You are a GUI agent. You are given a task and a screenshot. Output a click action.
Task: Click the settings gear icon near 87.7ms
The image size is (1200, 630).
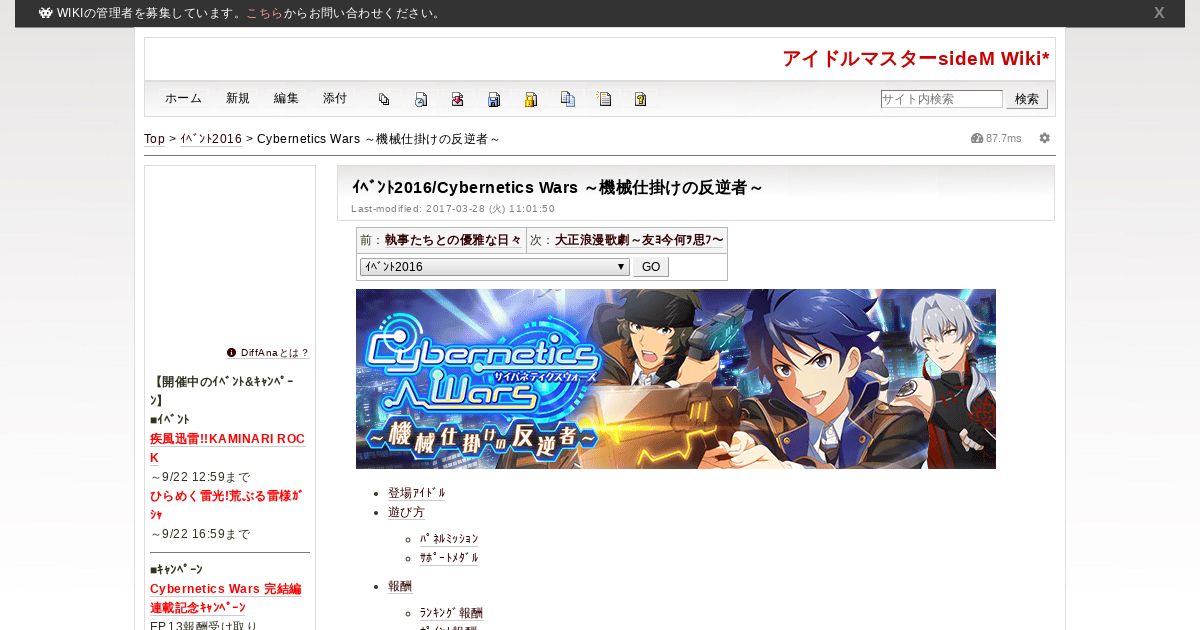[1045, 138]
